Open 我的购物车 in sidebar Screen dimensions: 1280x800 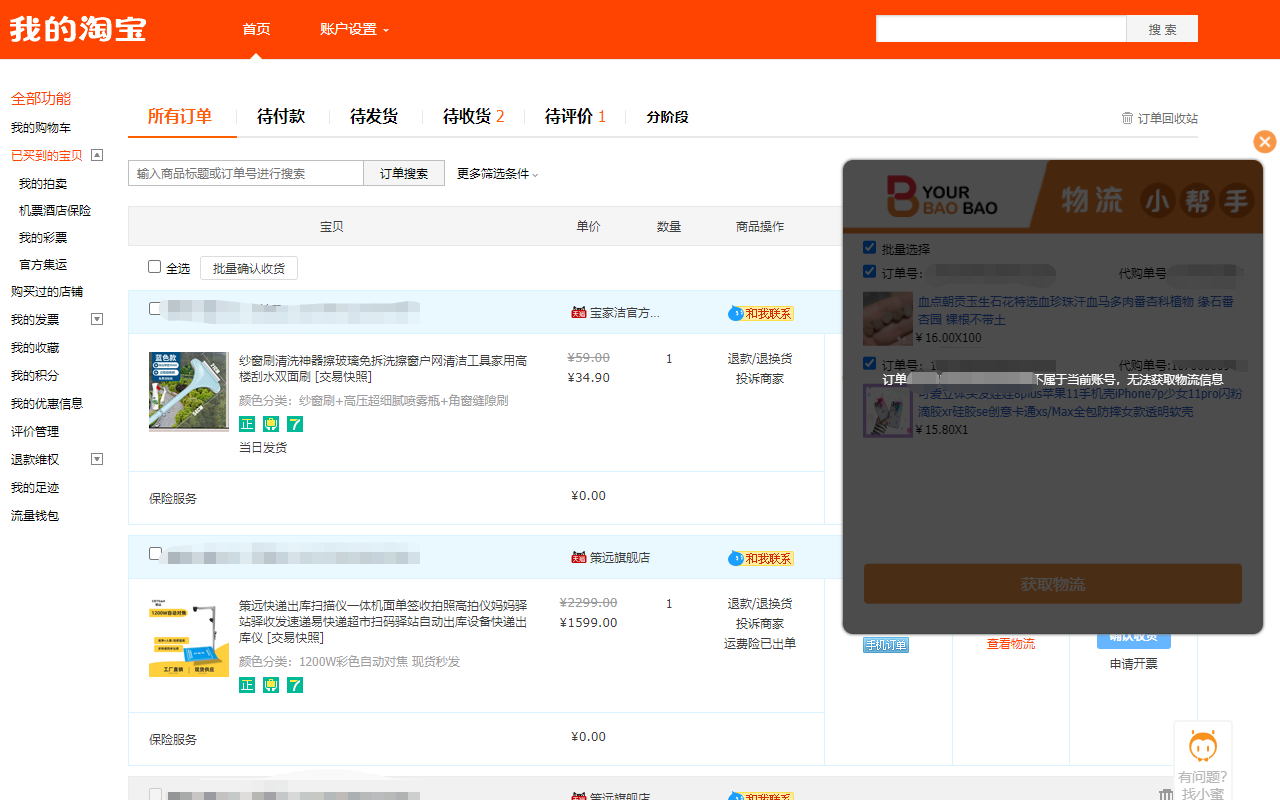tap(41, 128)
